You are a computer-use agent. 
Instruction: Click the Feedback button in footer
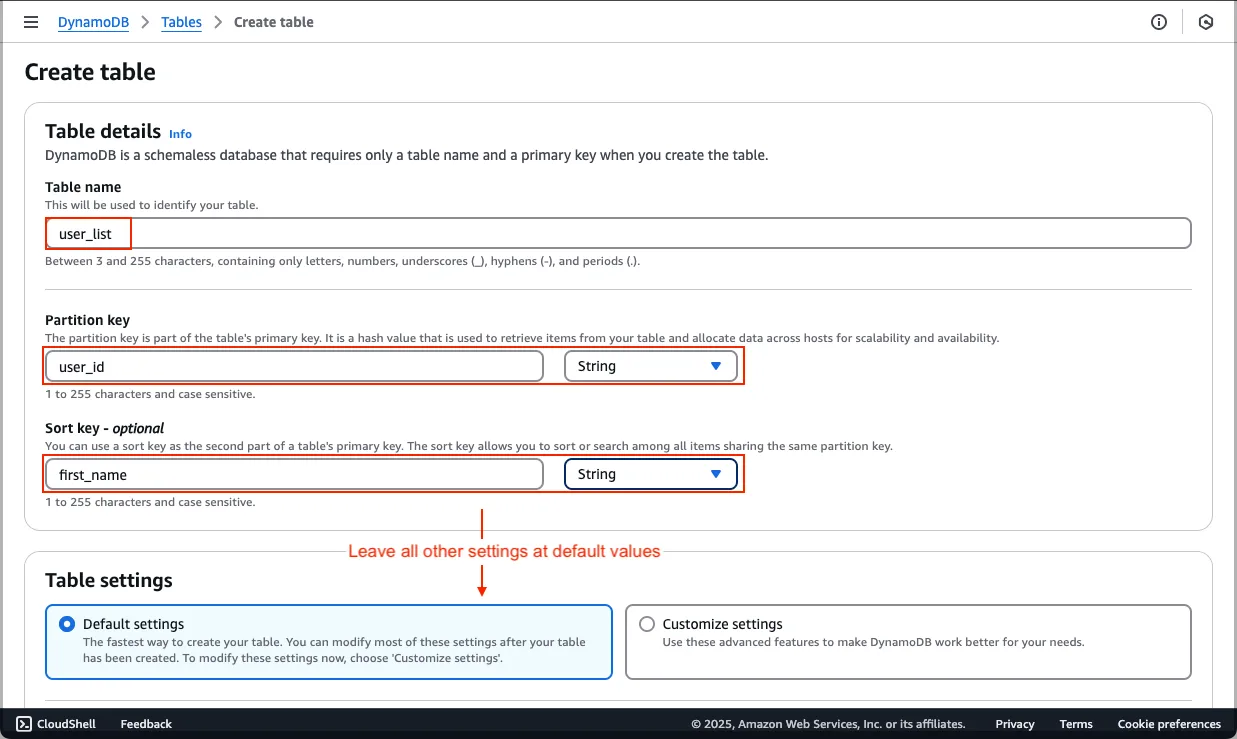click(146, 724)
